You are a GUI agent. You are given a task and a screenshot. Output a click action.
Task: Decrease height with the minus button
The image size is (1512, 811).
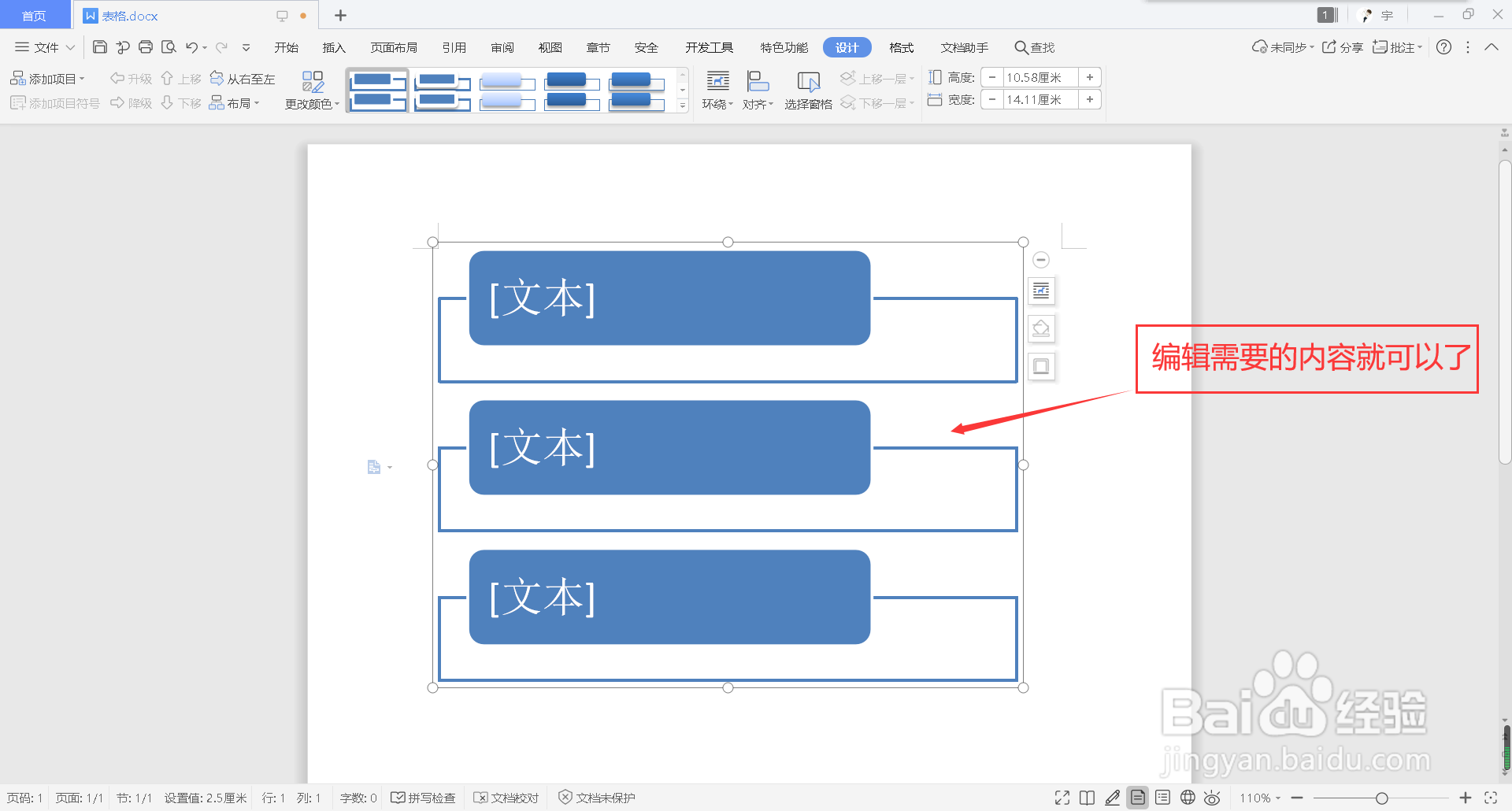992,77
